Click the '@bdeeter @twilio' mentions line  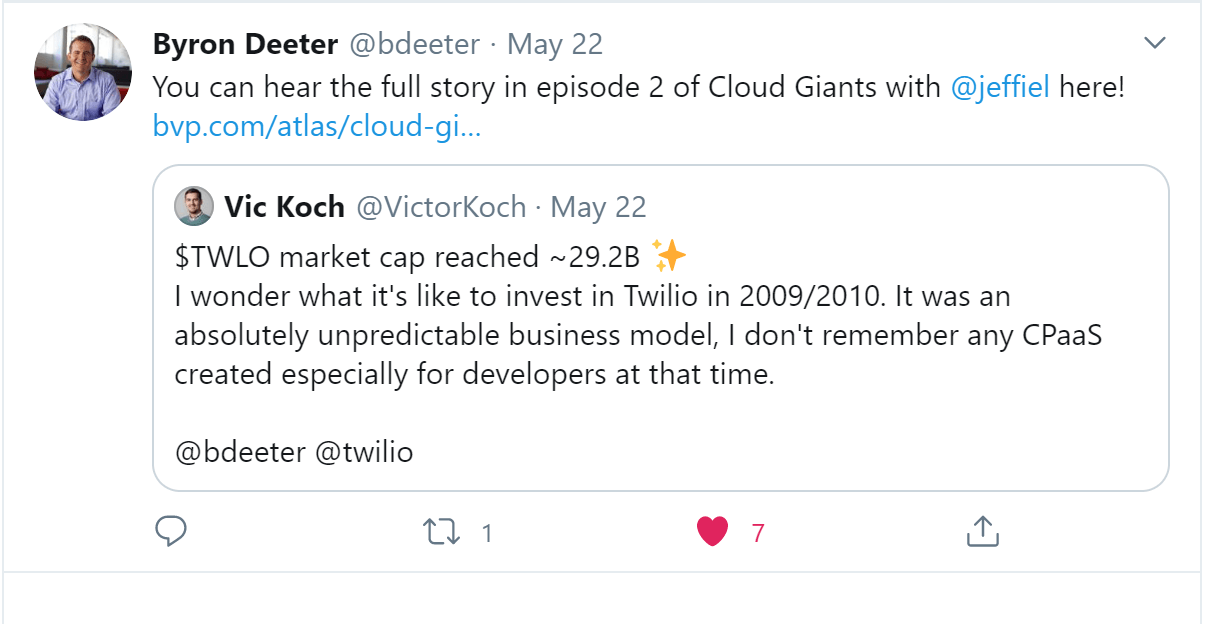point(294,452)
